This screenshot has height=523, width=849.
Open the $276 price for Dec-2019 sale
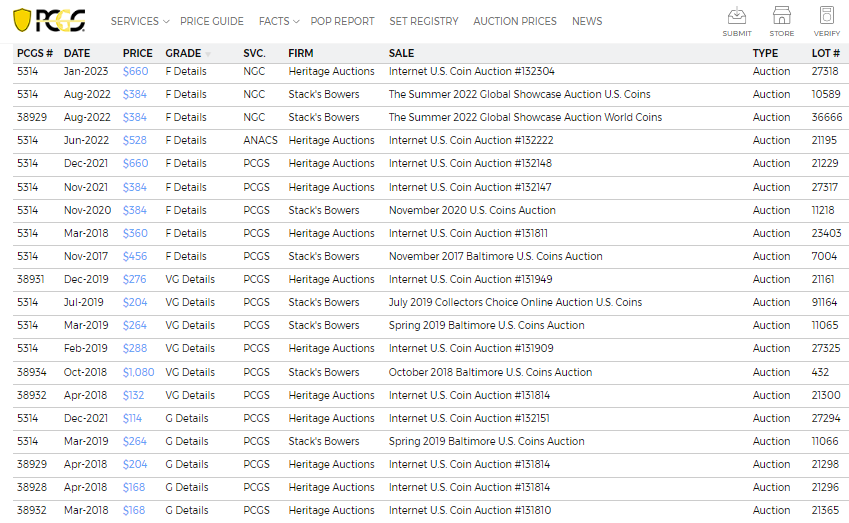(x=135, y=279)
